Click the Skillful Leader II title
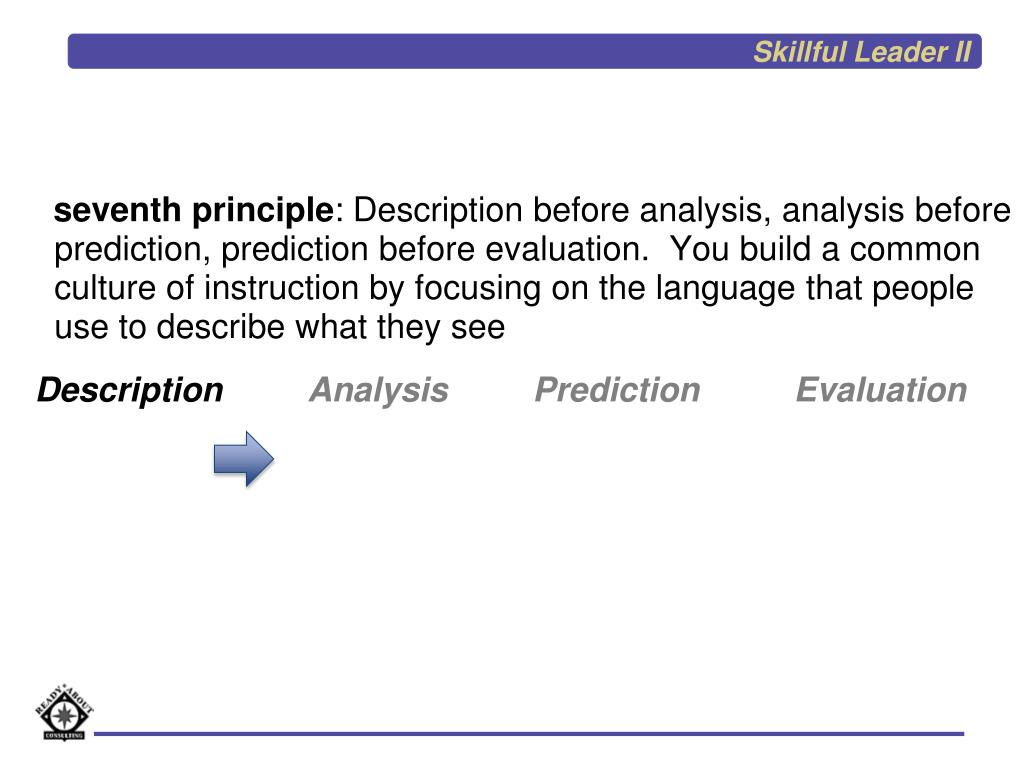This screenshot has width=1024, height=768. tap(862, 52)
